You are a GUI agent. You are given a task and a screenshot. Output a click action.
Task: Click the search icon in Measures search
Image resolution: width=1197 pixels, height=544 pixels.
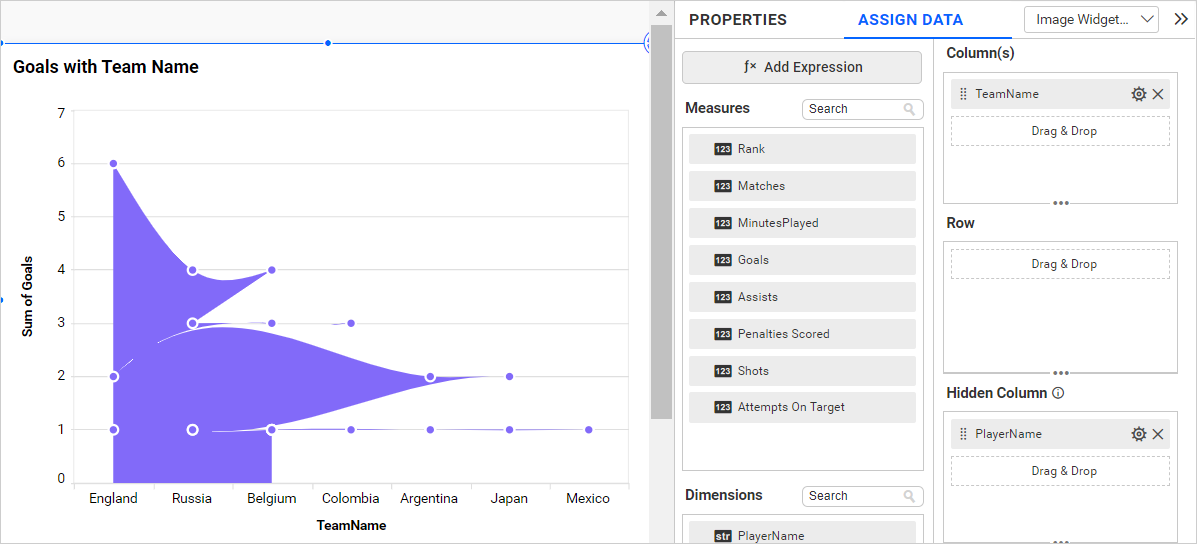[x=909, y=109]
